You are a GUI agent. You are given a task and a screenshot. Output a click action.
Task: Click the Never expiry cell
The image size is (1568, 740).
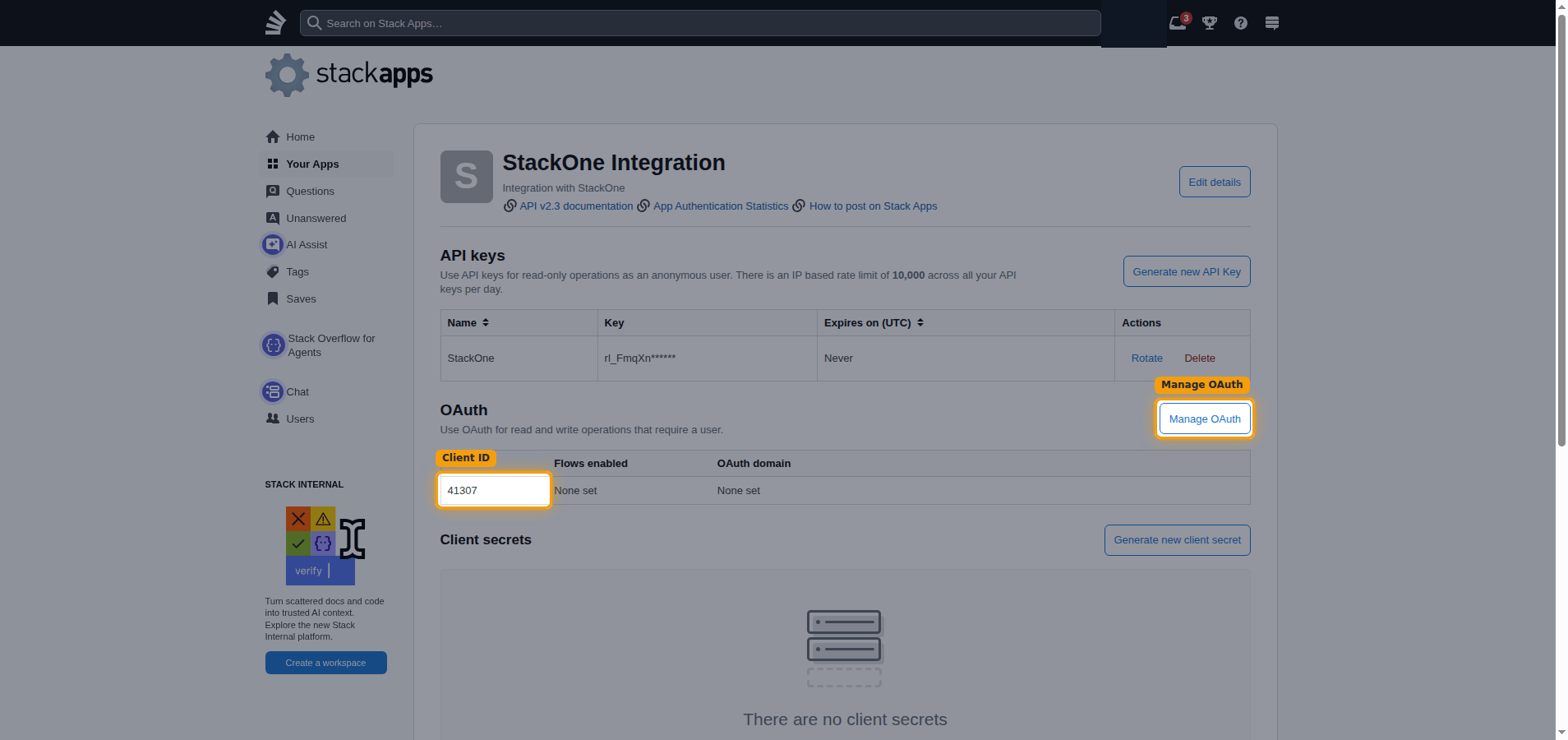pyautogui.click(x=966, y=358)
